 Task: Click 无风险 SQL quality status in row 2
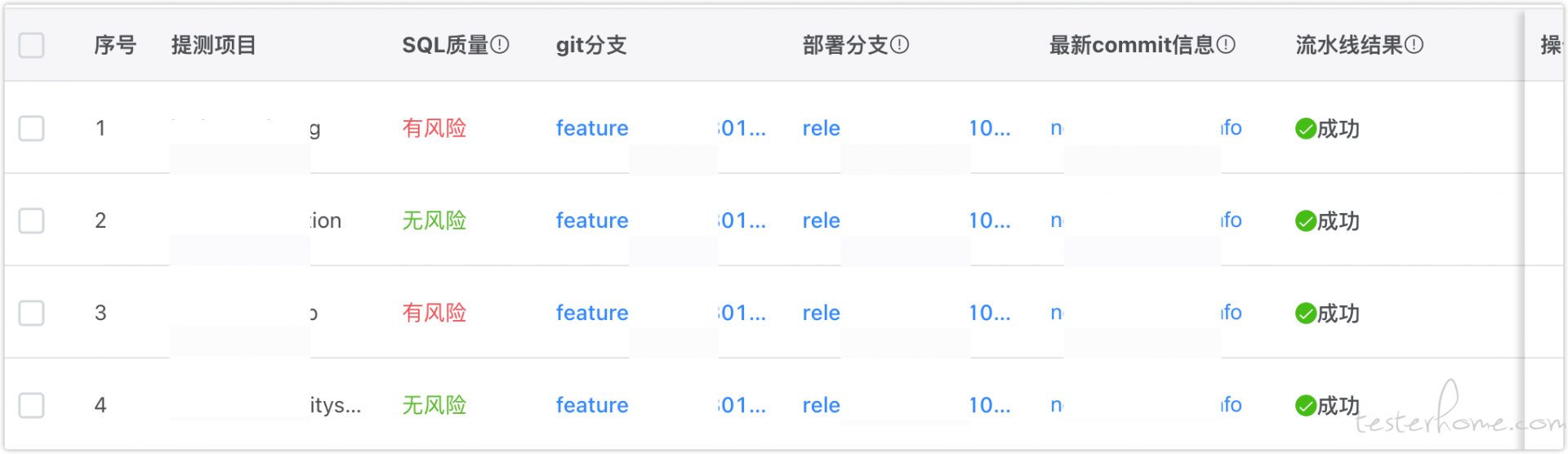point(434,220)
